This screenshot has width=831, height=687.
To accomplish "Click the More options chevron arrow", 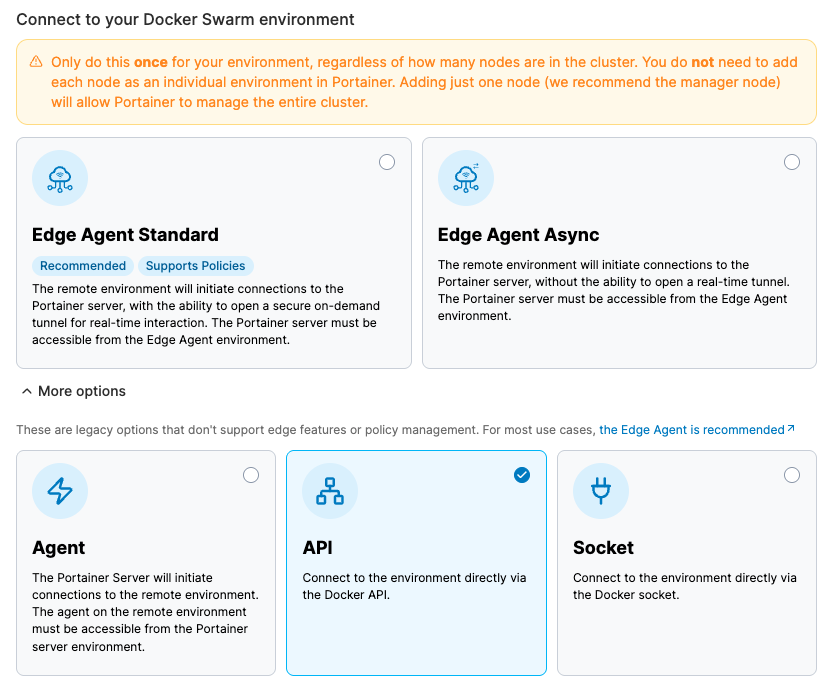I will click(x=25, y=391).
